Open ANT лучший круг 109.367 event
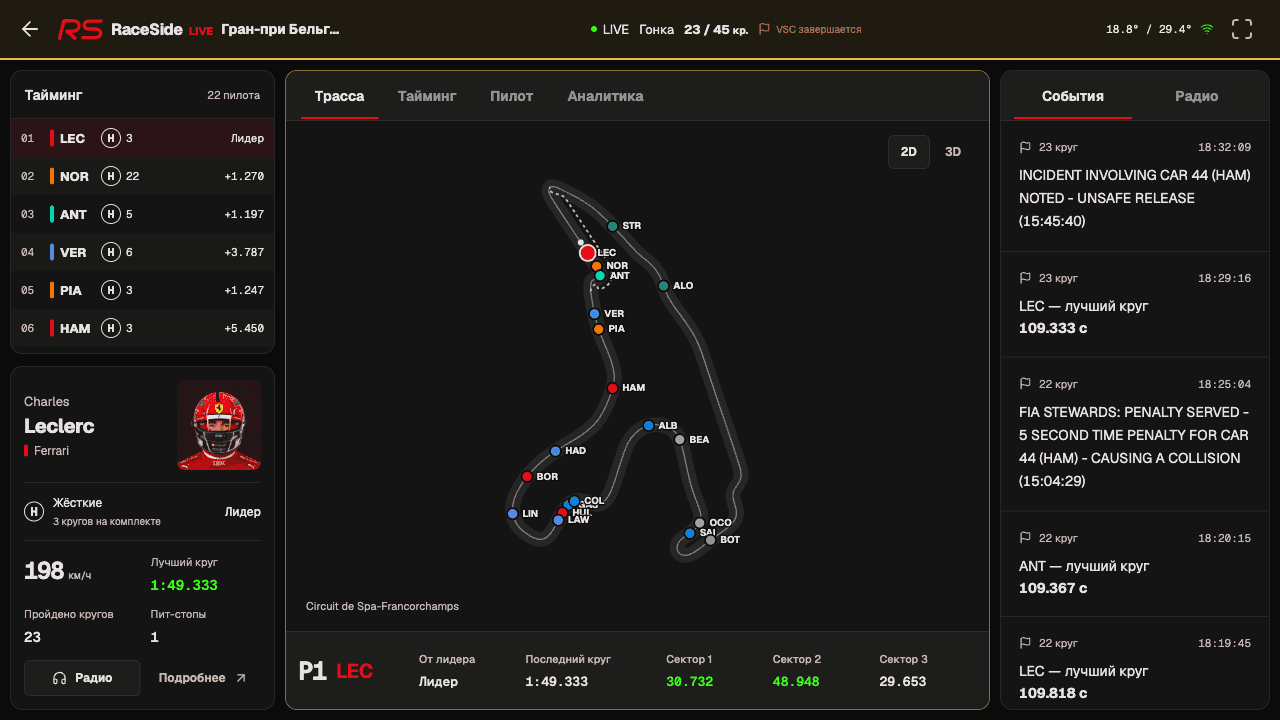Screen dimensions: 1280x720 [x=1135, y=564]
